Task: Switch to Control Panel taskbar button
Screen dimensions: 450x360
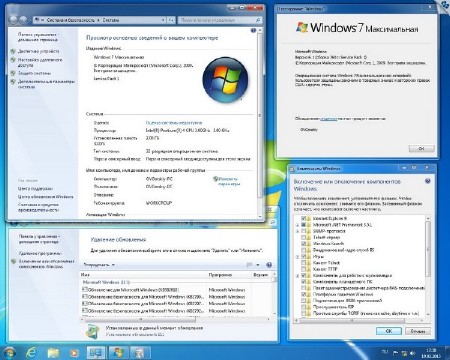Action: pyautogui.click(x=96, y=352)
